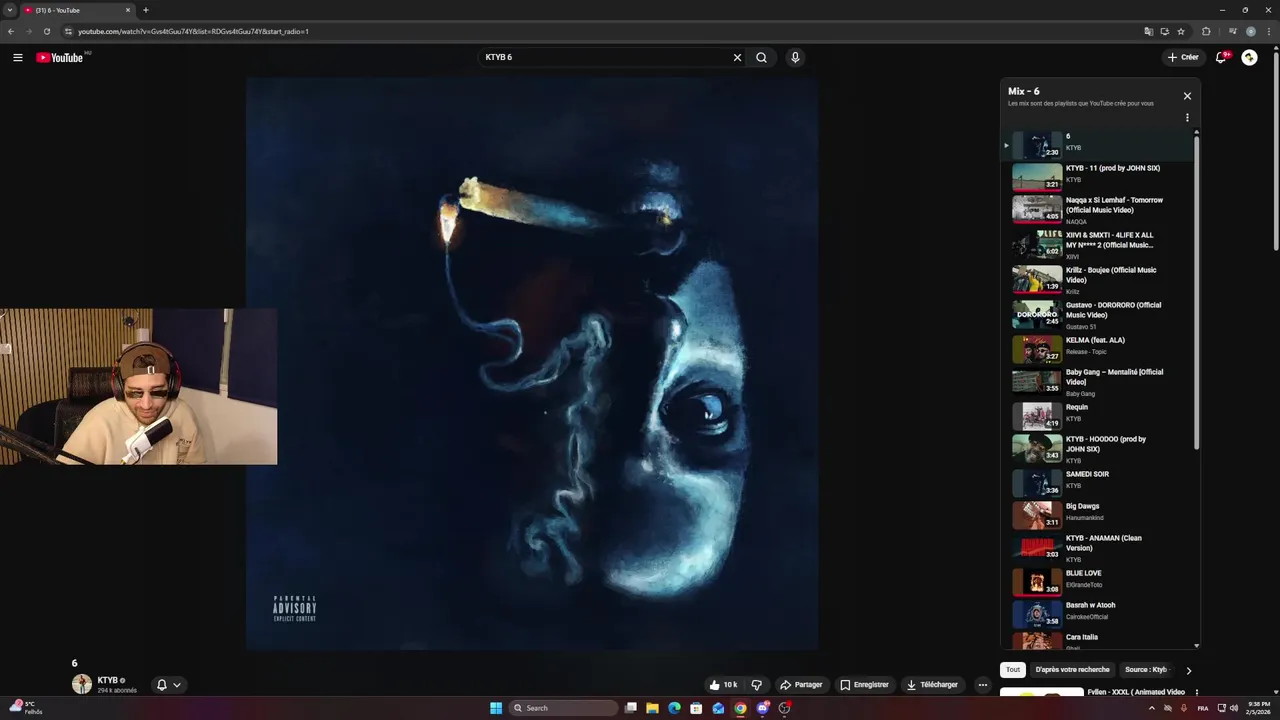
Task: Select the 'Tout' filter chip
Action: [1013, 670]
